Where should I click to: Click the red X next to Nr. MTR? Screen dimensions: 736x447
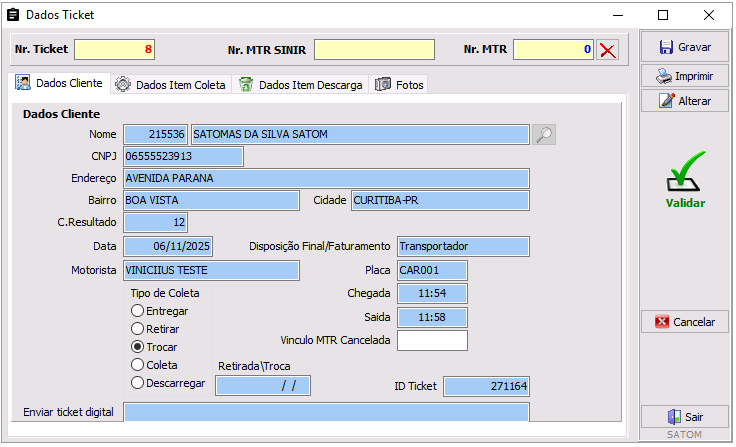(x=607, y=50)
